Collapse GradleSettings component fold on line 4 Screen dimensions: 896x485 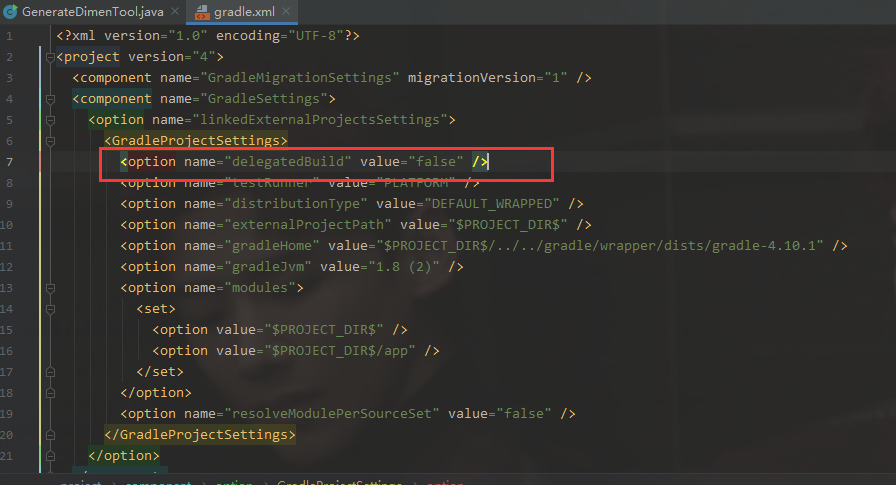pos(50,99)
